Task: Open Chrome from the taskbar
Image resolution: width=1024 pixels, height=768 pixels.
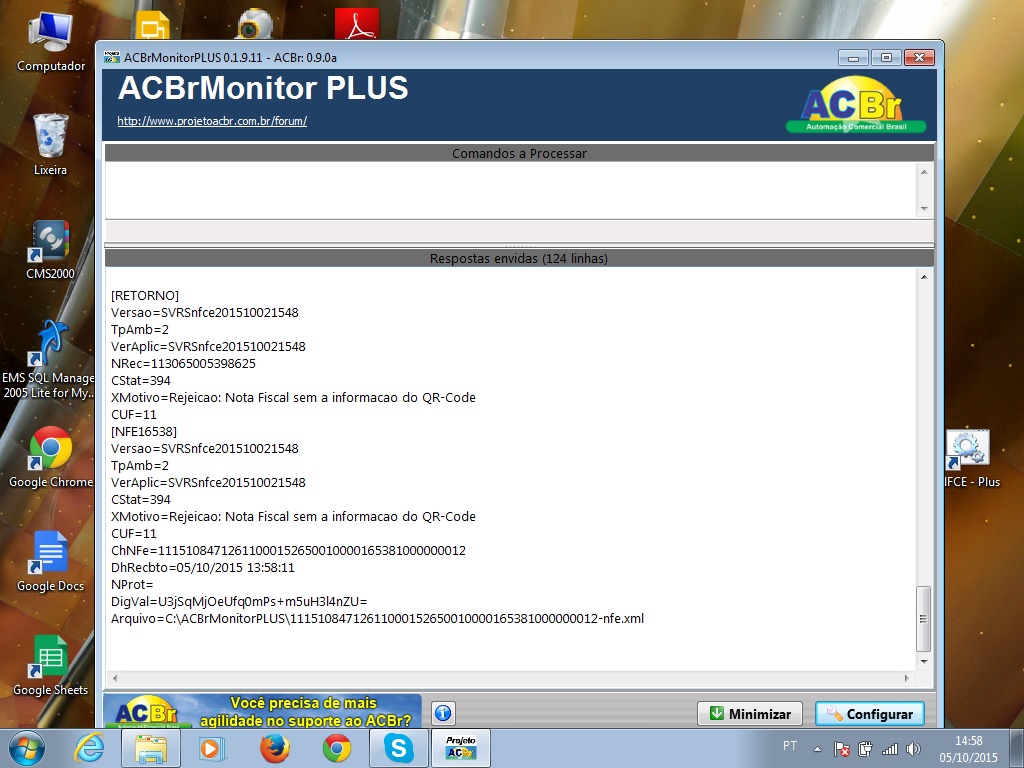Action: pos(336,748)
